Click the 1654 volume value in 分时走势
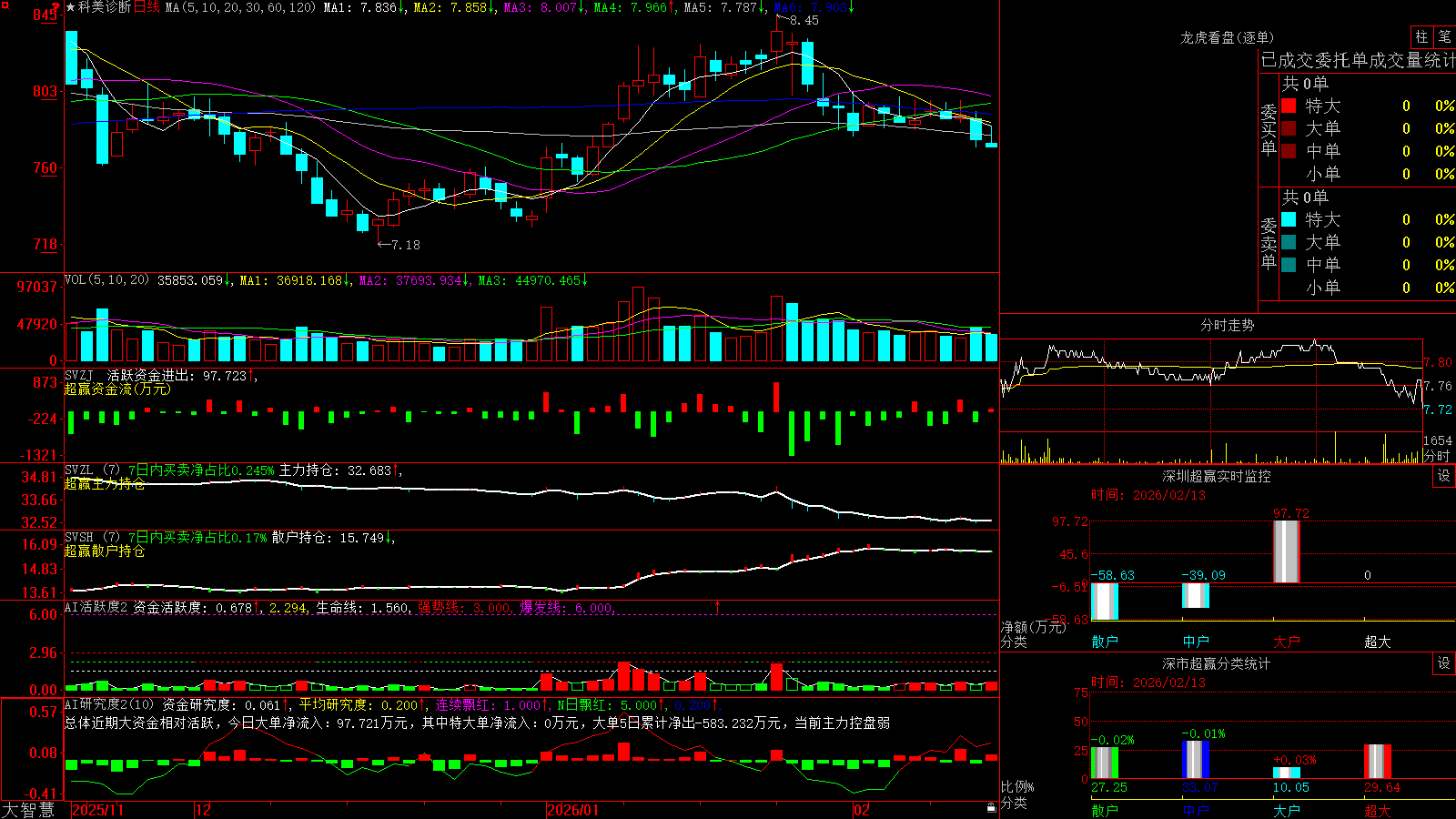This screenshot has width=1456, height=819. pos(1438,441)
